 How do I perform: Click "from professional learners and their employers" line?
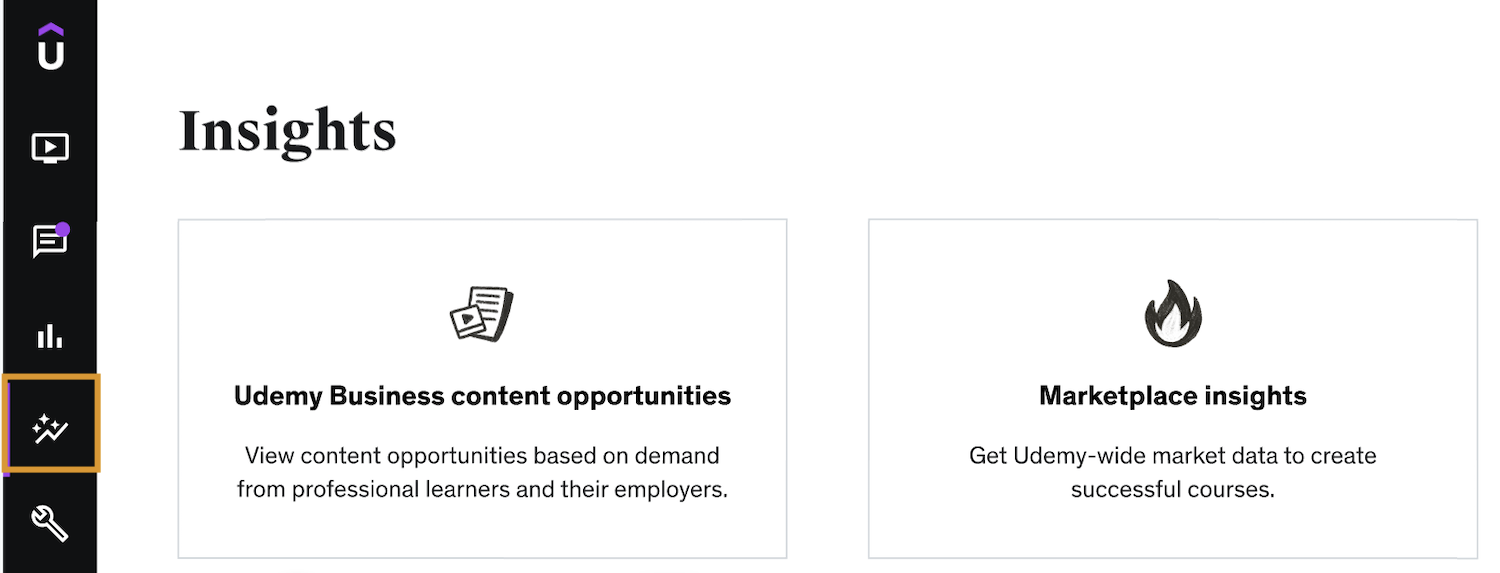click(x=482, y=491)
